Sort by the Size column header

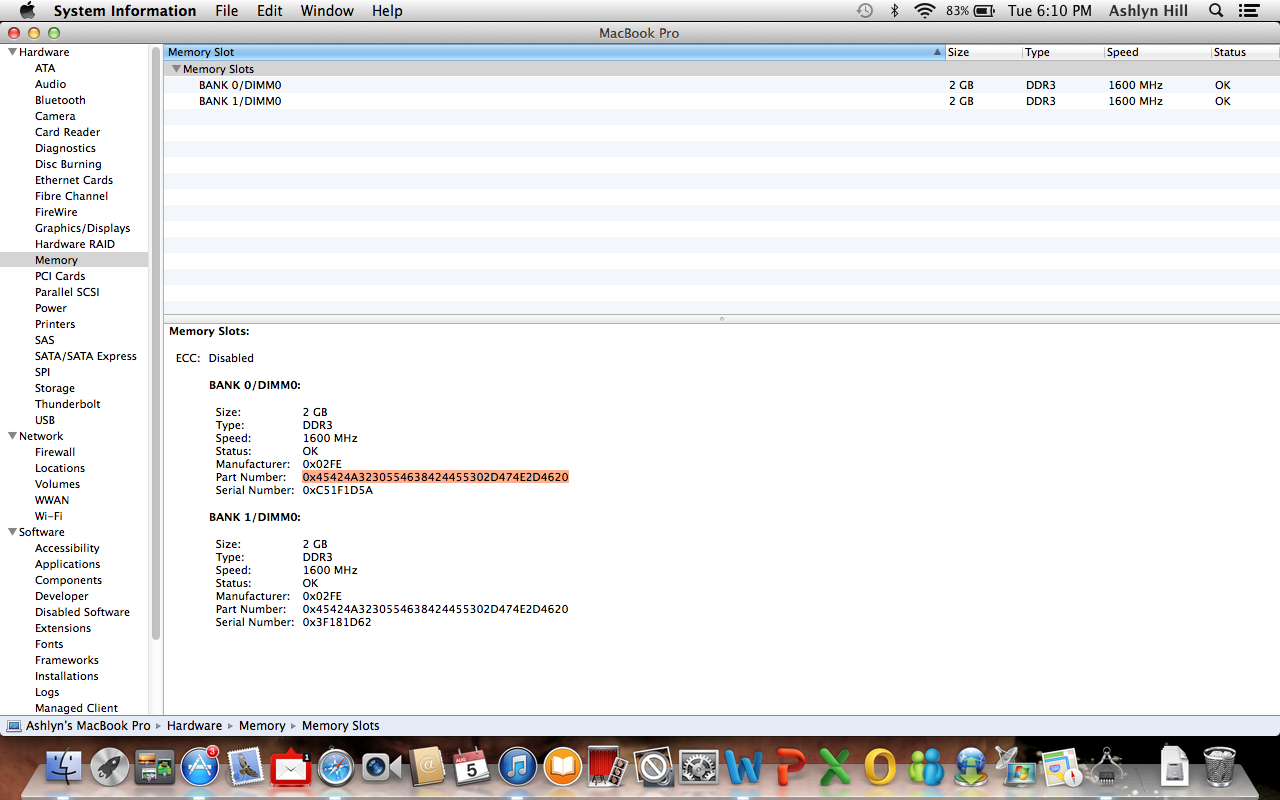(x=983, y=52)
